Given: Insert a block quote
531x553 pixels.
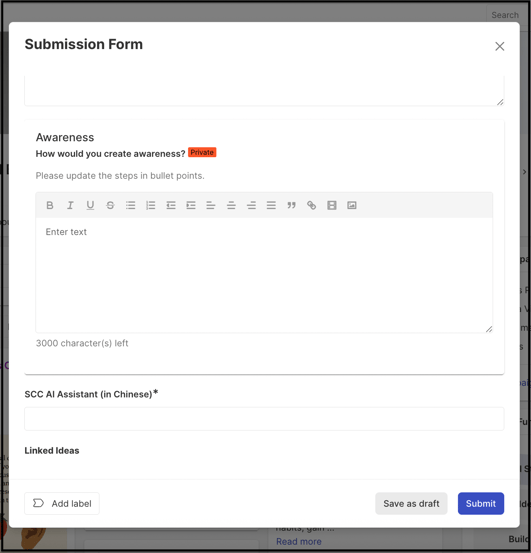Looking at the screenshot, I should click(x=291, y=205).
